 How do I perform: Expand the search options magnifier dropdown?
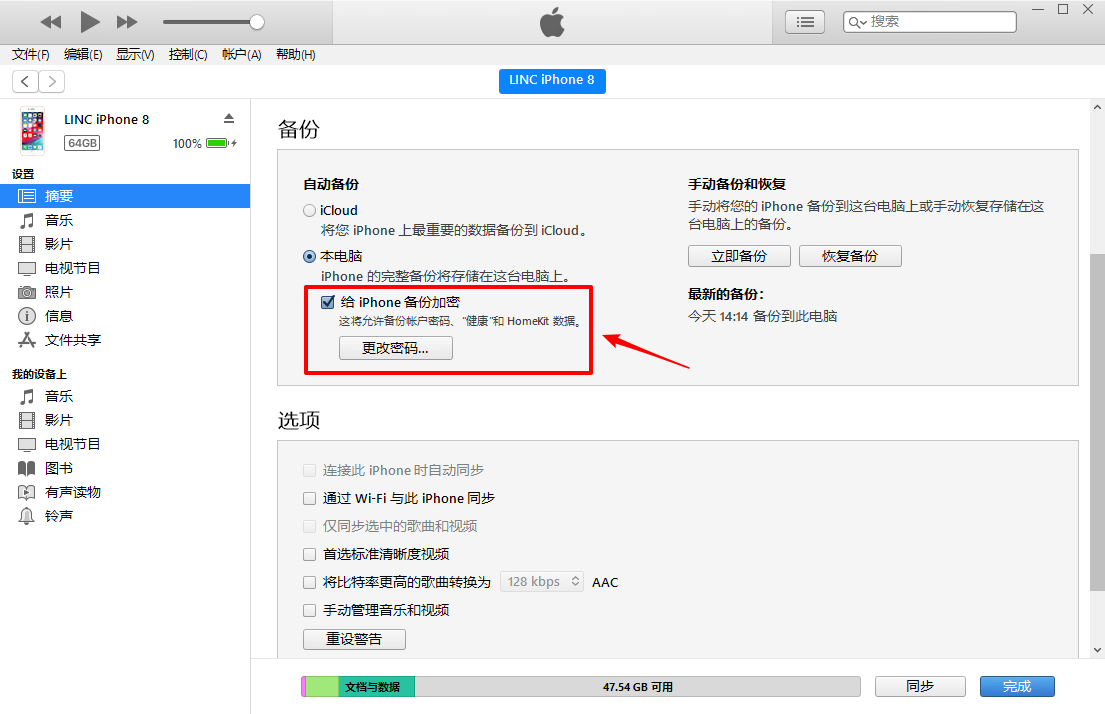tap(857, 22)
